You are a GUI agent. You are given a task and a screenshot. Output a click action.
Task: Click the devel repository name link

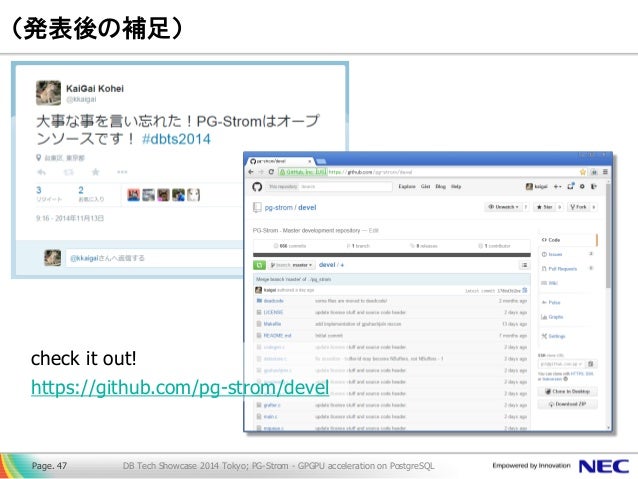coord(307,208)
